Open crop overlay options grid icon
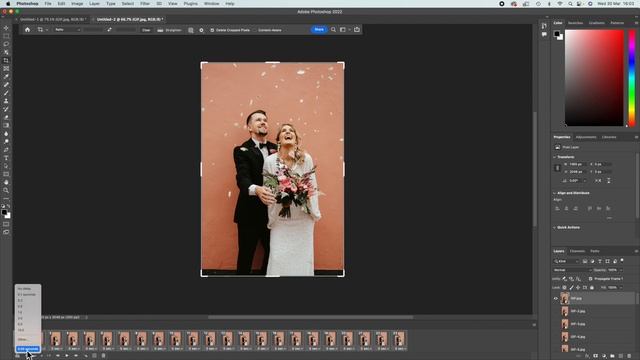This screenshot has width=640, height=360. (x=191, y=30)
